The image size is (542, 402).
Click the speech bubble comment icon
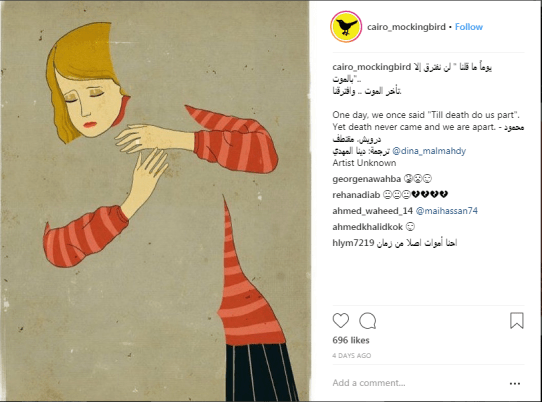click(x=367, y=321)
